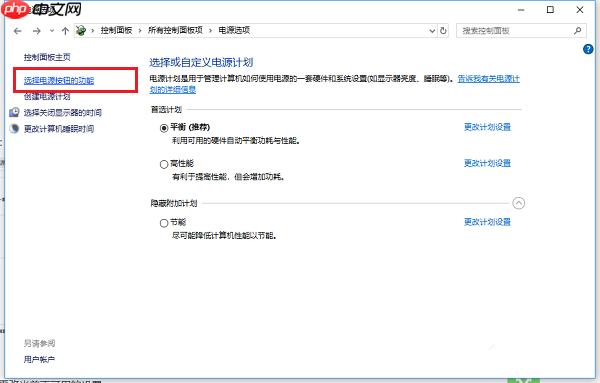Image resolution: width=600 pixels, height=383 pixels.
Task: Open 更改计划设置 for 高性能 plan
Action: 488,163
